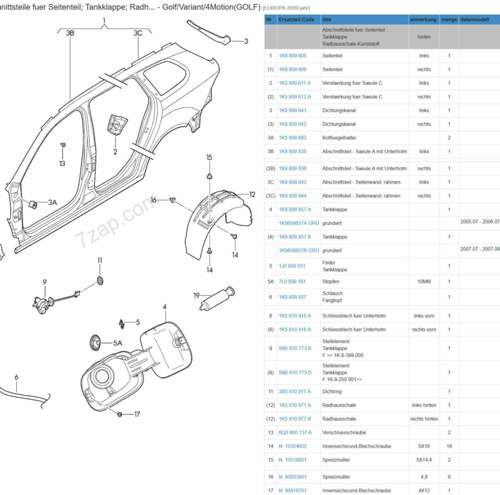Select callout 19 next to the cylinder part

pyautogui.click(x=197, y=295)
